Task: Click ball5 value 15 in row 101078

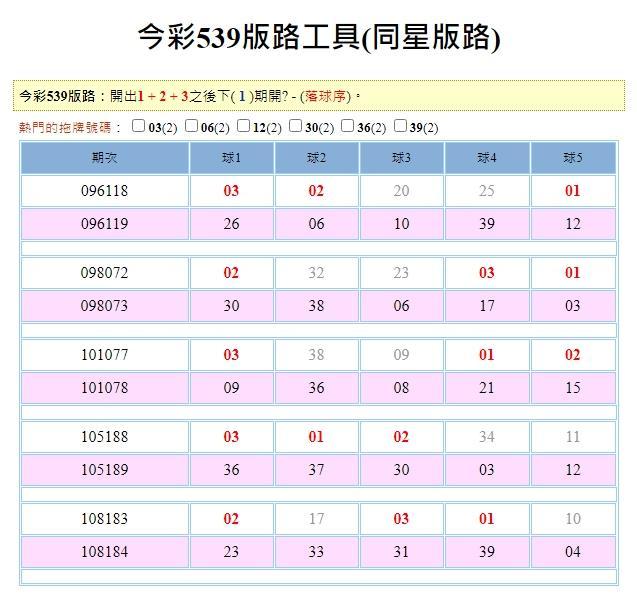Action: 573,388
